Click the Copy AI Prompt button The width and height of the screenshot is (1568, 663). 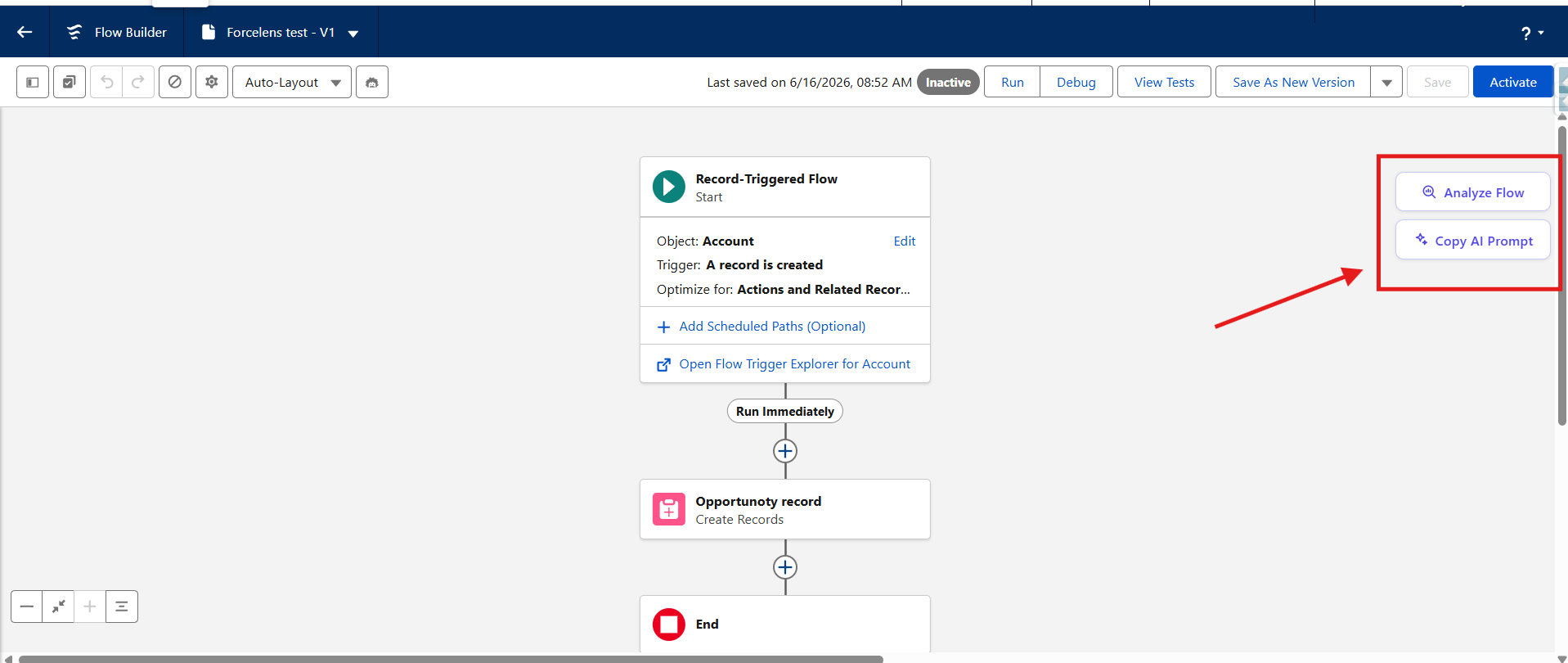pyautogui.click(x=1472, y=240)
